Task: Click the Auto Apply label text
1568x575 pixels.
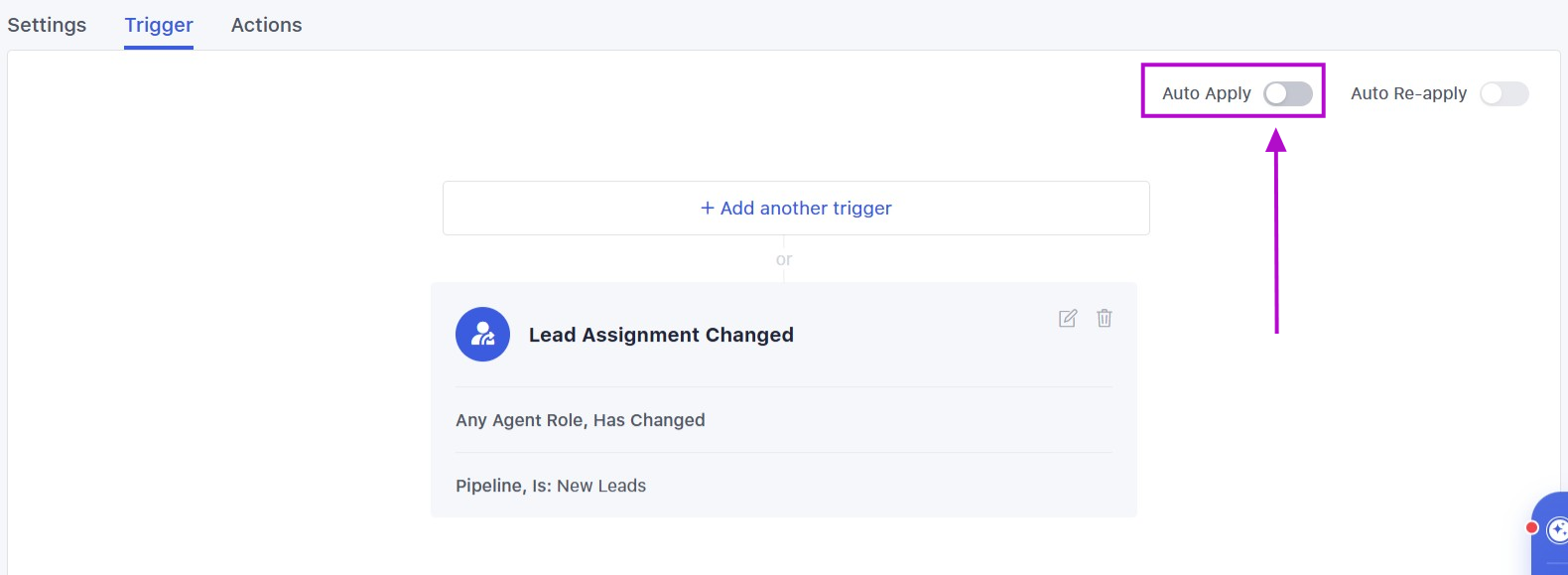Action: coord(1206,93)
